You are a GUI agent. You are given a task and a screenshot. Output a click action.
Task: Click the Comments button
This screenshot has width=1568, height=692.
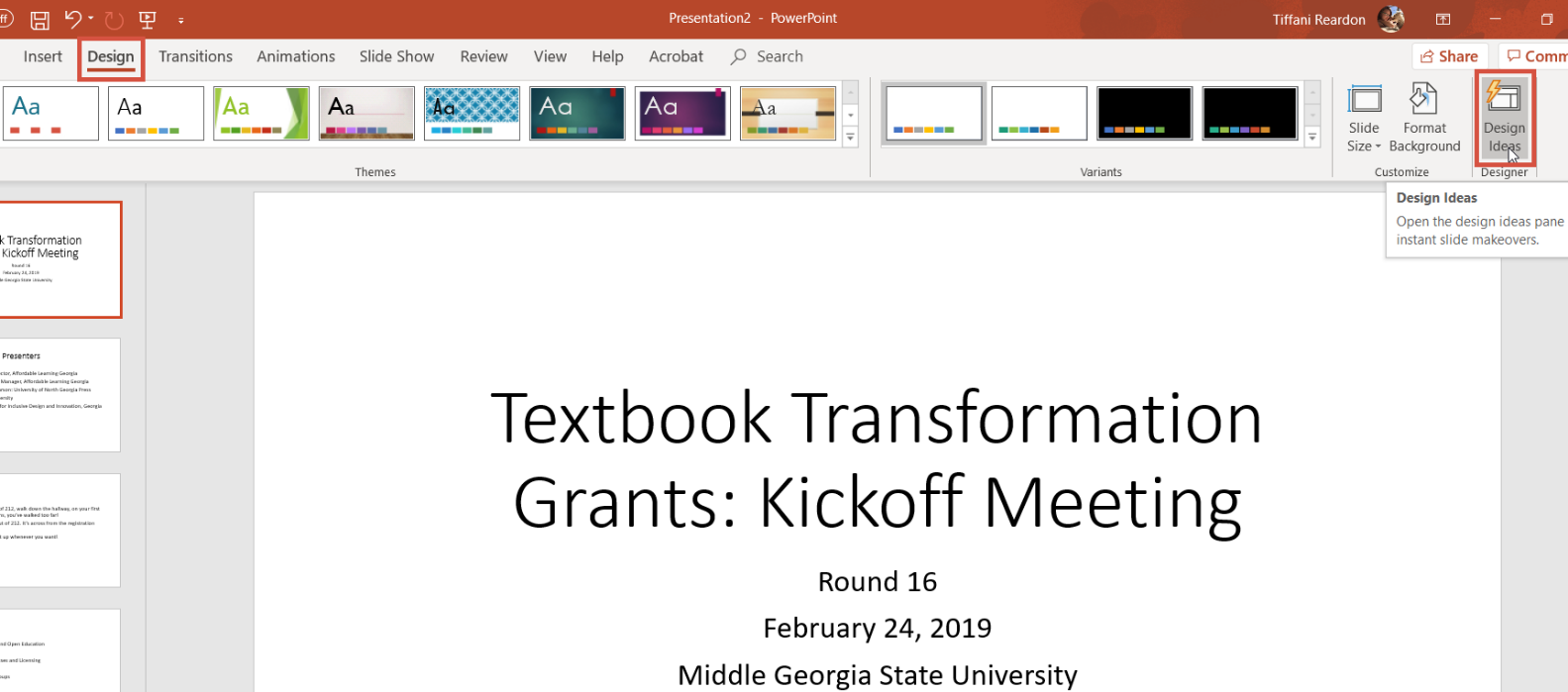[x=1534, y=56]
